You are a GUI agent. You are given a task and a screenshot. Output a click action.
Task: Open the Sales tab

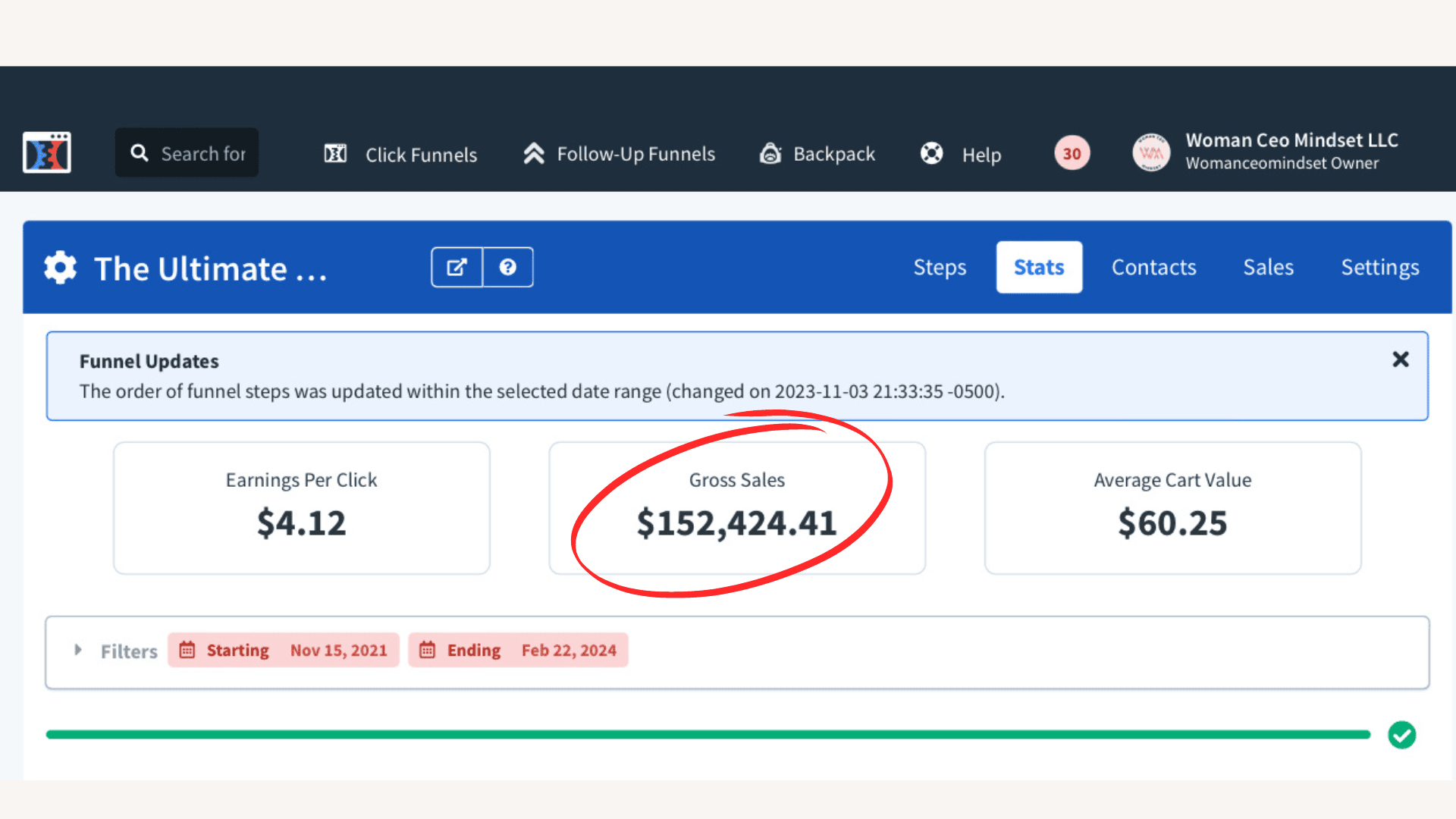pyautogui.click(x=1268, y=267)
